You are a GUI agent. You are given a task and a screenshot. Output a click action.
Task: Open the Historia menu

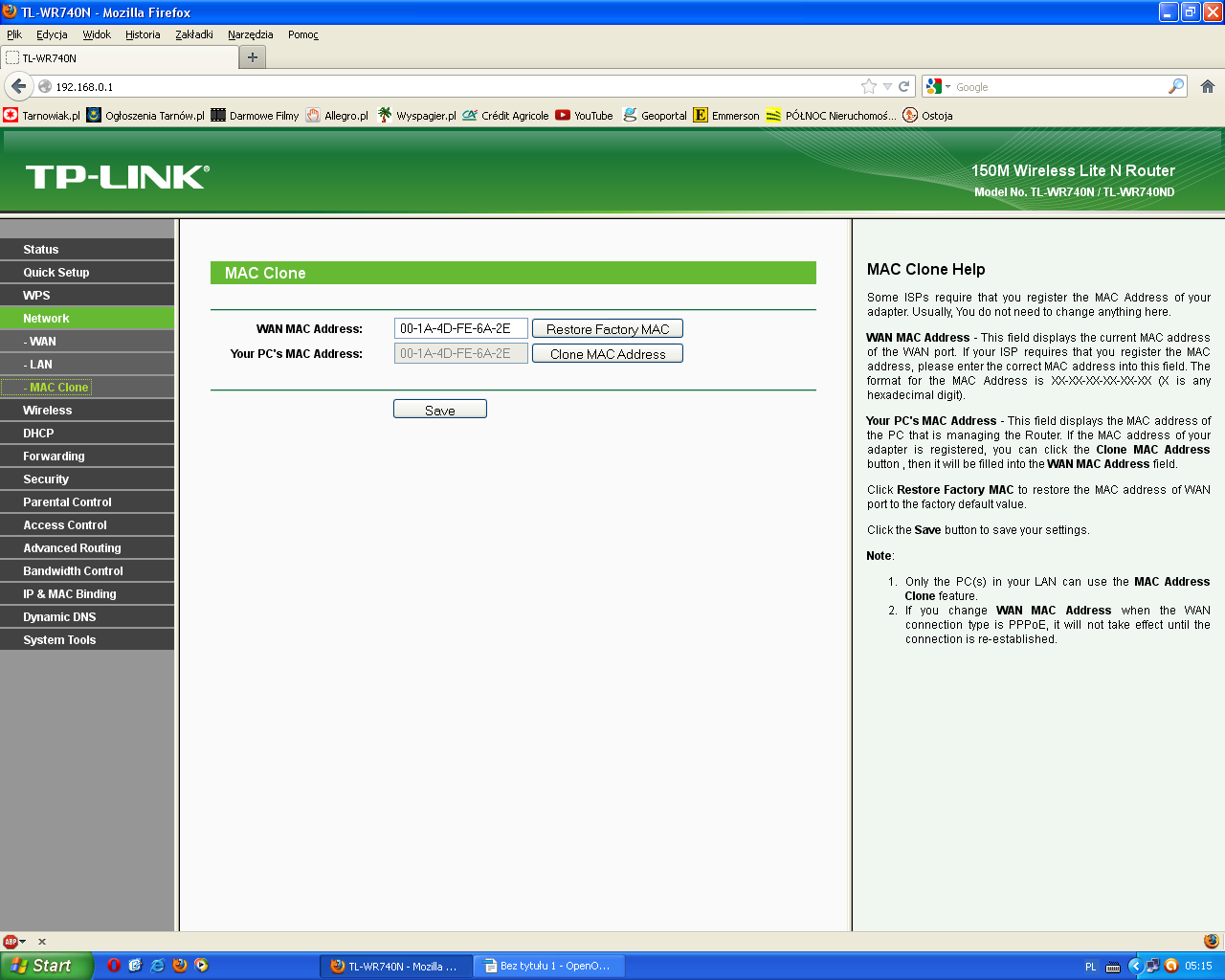143,34
